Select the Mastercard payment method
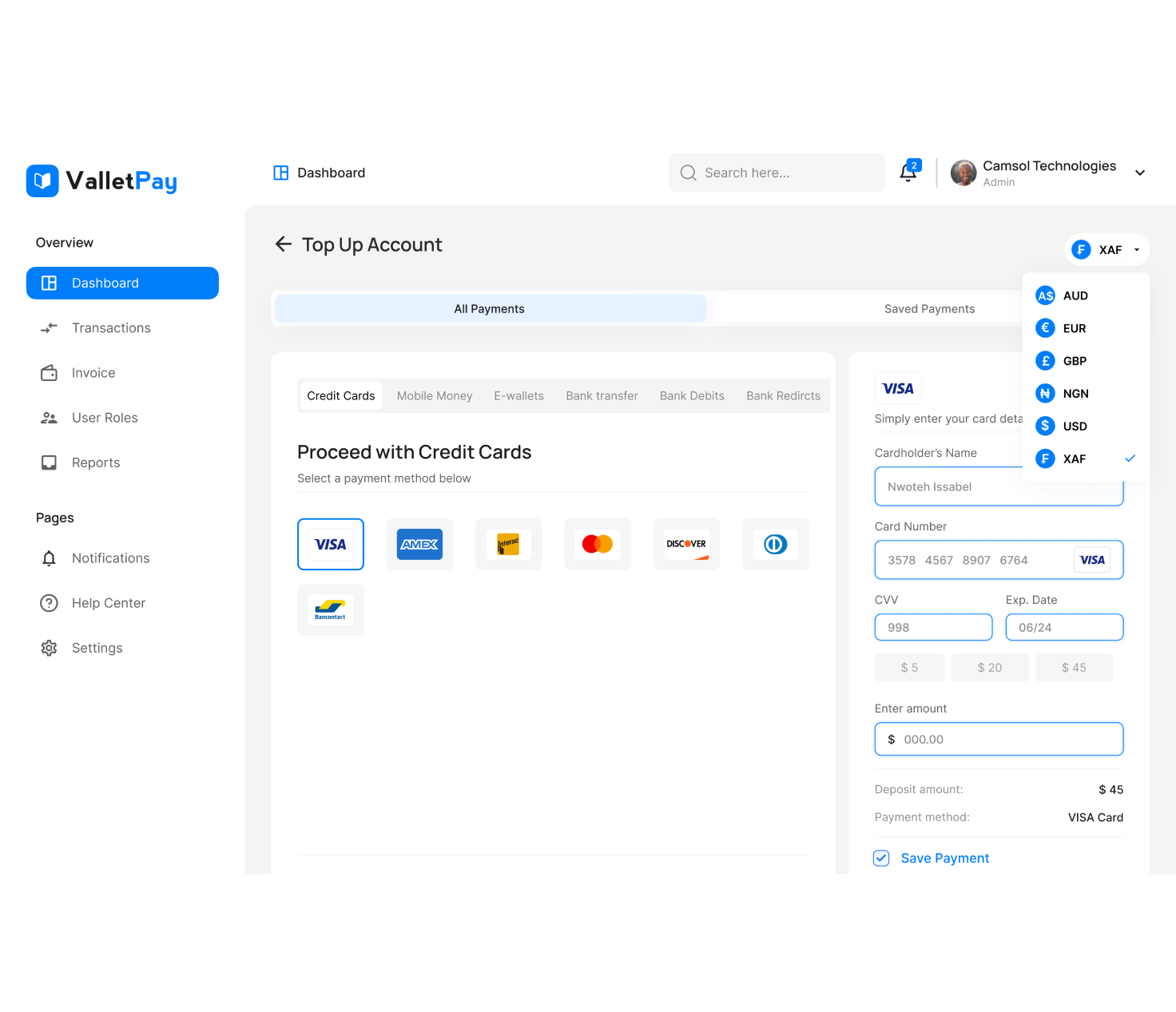Screen dimensions: 1176x1012 (598, 544)
